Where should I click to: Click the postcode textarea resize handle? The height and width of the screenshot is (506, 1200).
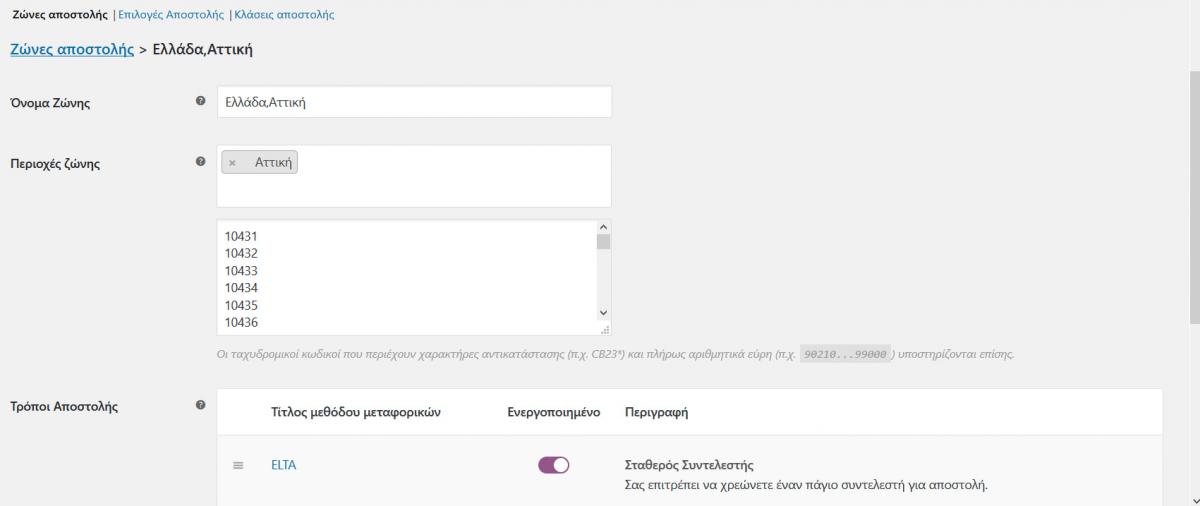click(x=605, y=329)
